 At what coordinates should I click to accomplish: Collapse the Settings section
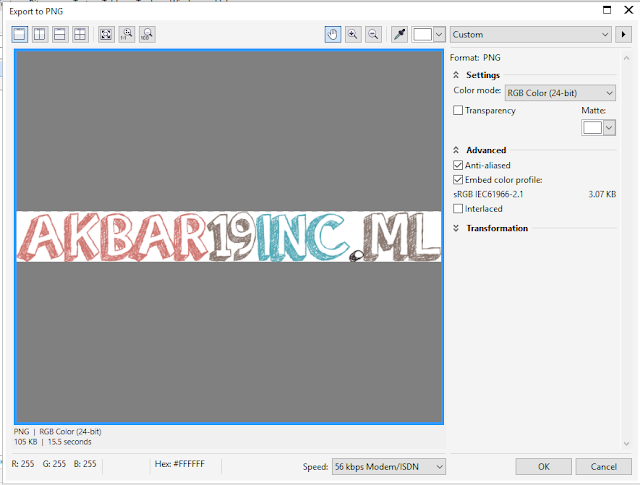[456, 75]
